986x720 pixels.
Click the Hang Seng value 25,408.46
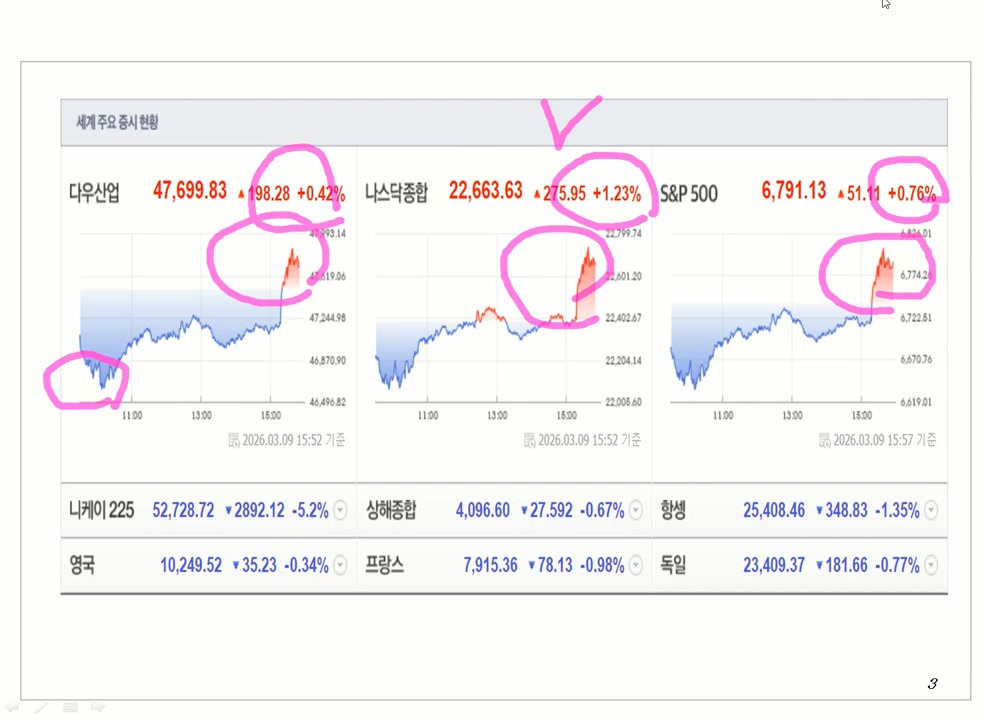point(773,510)
